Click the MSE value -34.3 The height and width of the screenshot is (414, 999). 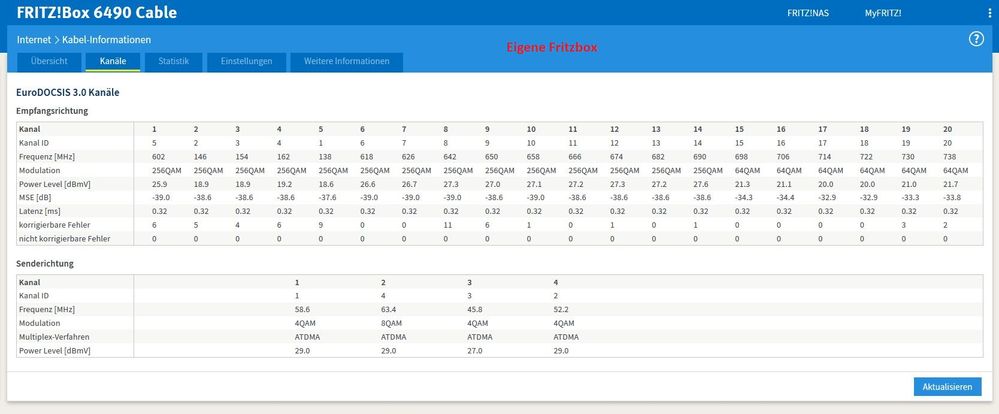click(x=744, y=198)
